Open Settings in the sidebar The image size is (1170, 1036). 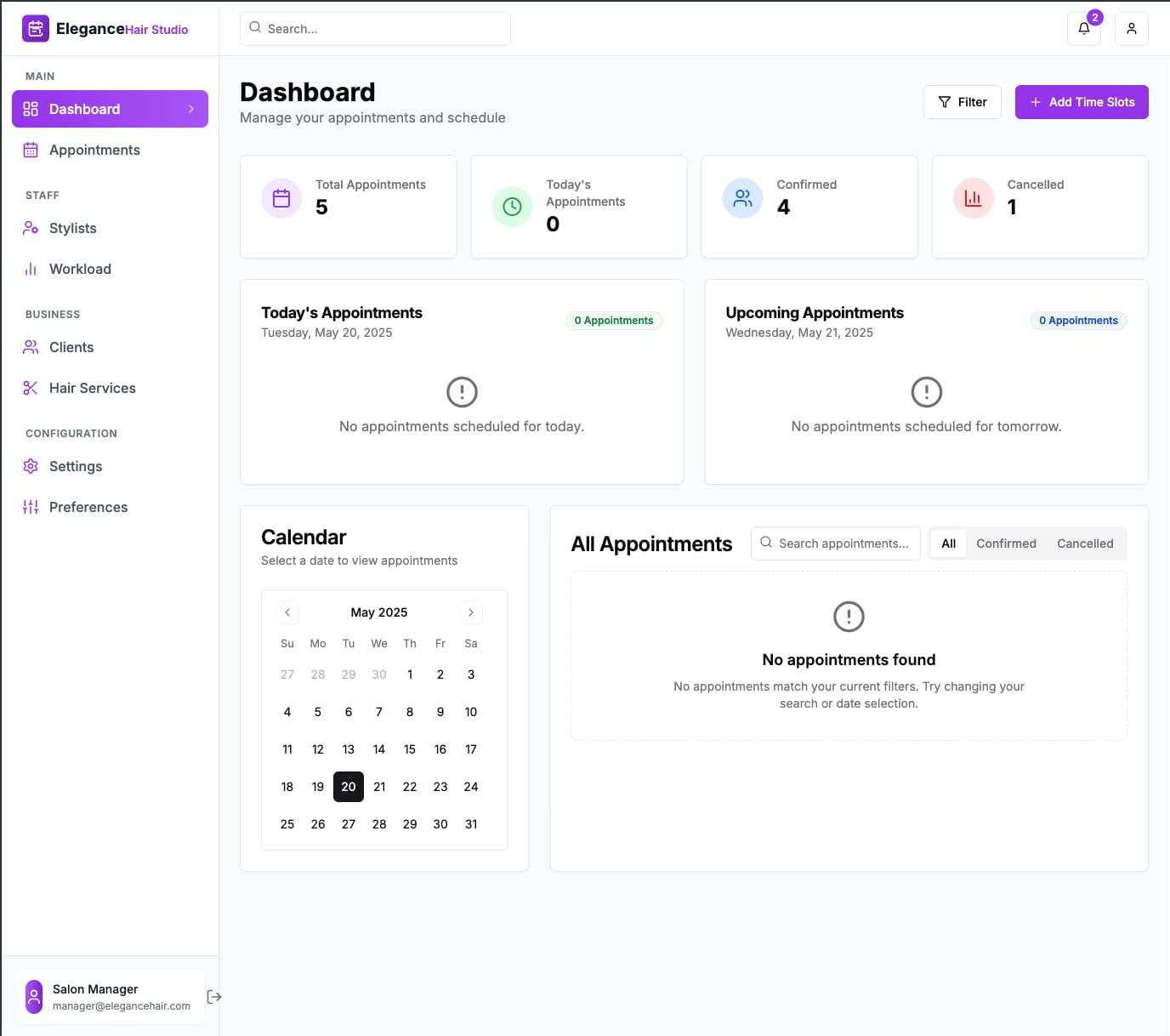click(110, 466)
